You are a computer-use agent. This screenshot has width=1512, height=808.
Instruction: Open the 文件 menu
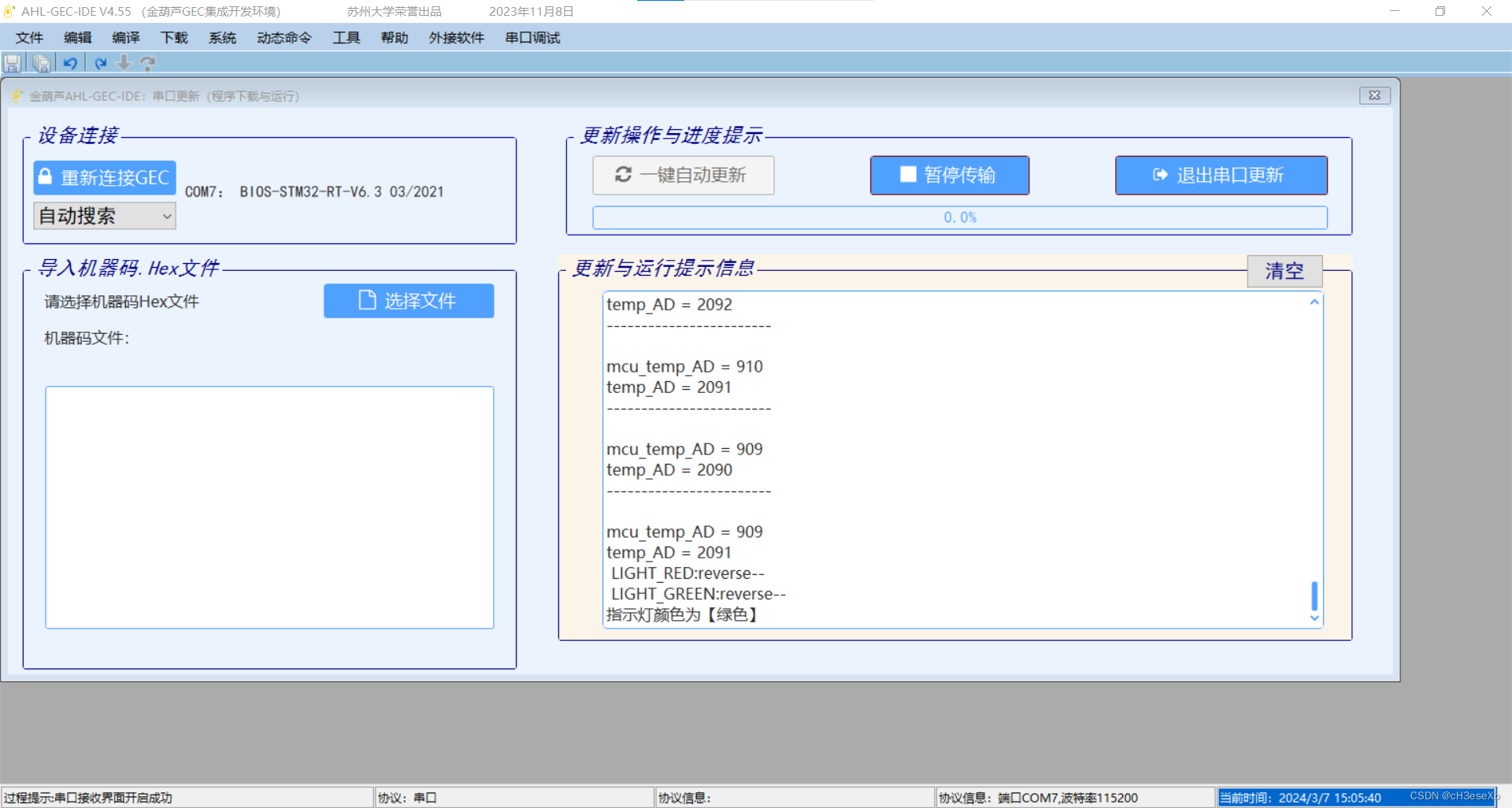point(29,38)
